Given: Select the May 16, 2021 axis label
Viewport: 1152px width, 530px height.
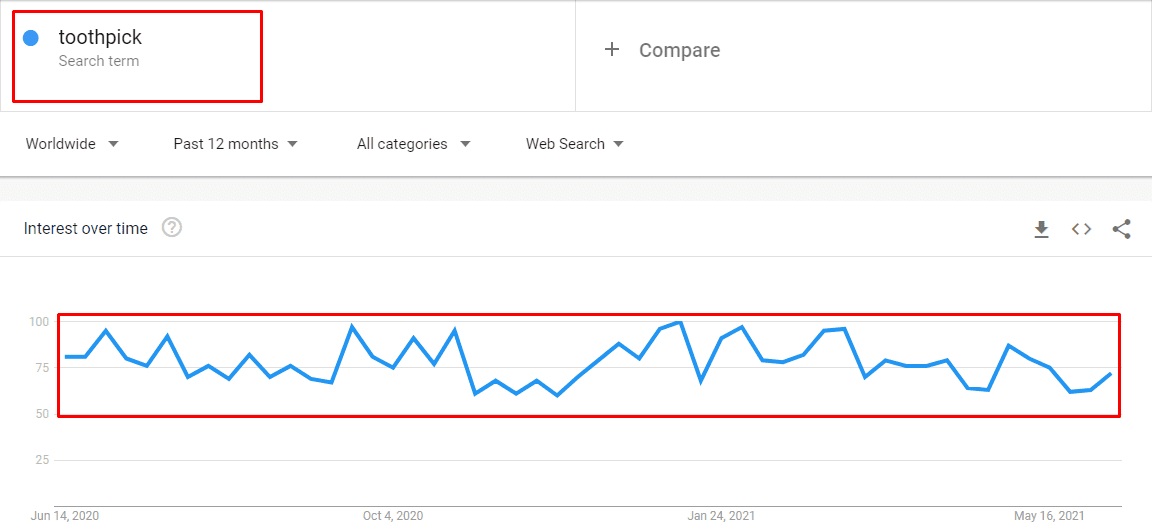Looking at the screenshot, I should 1048,516.
